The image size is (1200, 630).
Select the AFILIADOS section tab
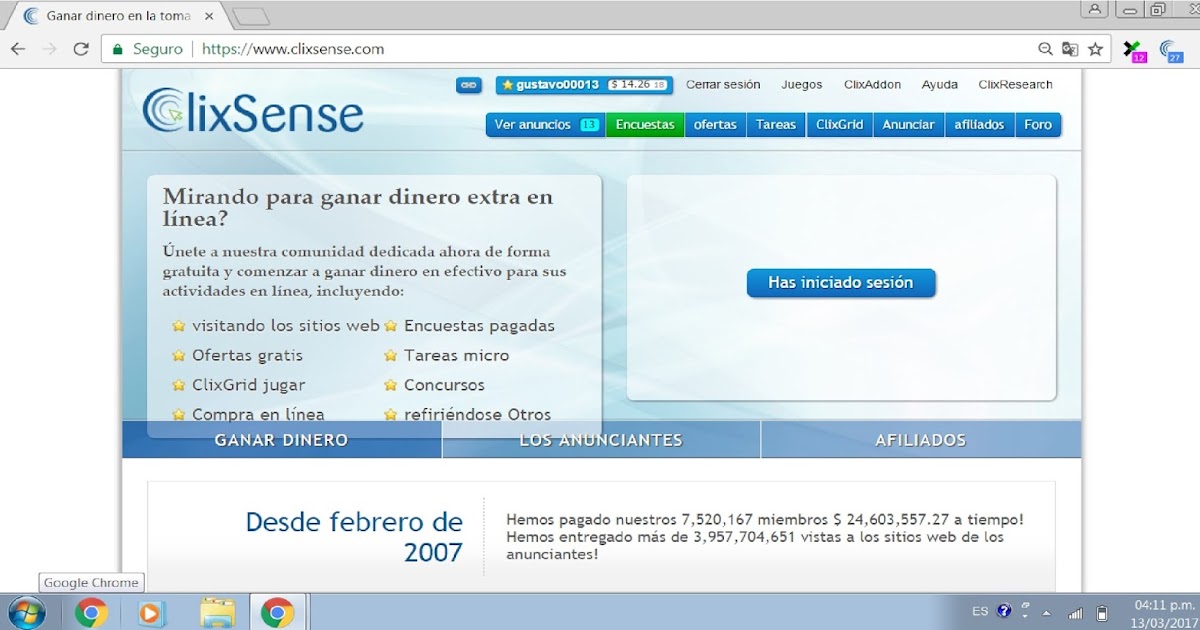pos(920,439)
